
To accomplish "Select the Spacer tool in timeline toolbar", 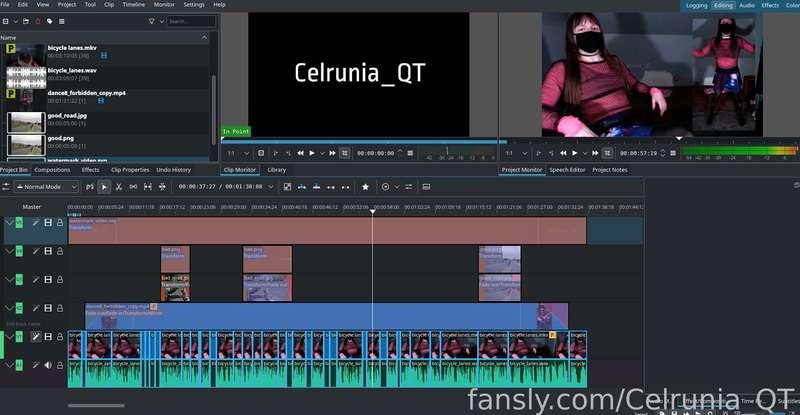I will 134,187.
